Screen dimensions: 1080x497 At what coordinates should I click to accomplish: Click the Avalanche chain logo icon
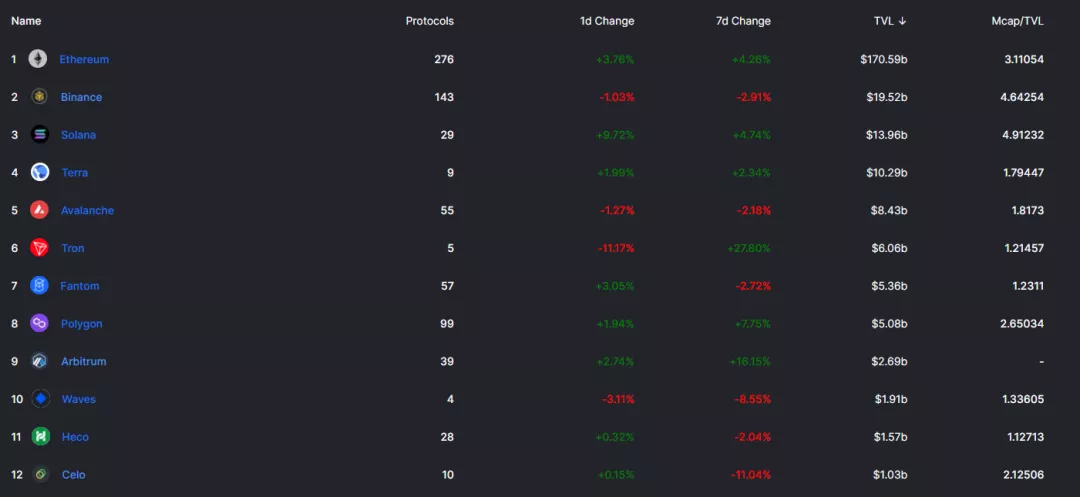pyautogui.click(x=39, y=210)
